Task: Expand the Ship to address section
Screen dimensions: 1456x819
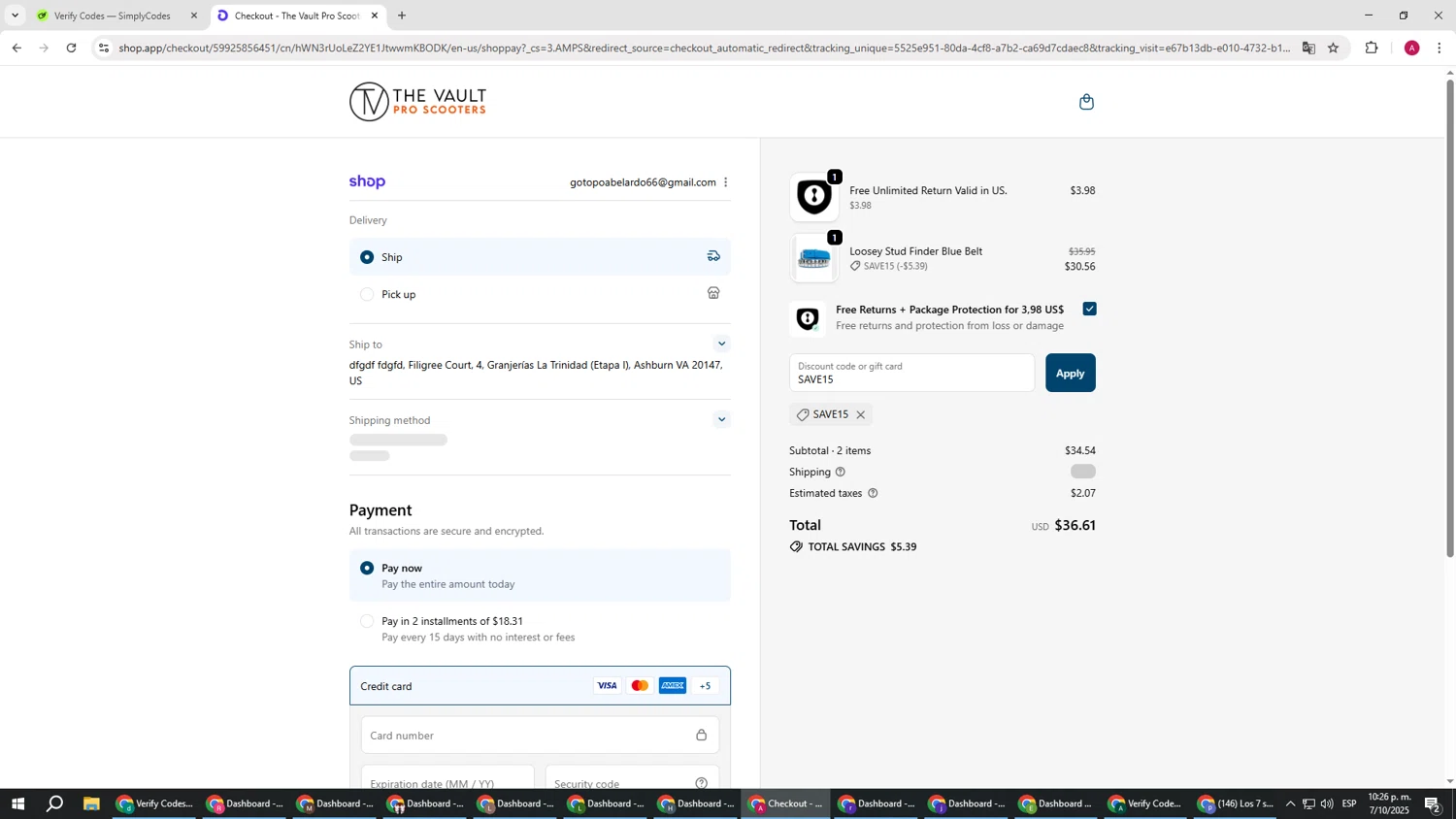Action: point(721,344)
